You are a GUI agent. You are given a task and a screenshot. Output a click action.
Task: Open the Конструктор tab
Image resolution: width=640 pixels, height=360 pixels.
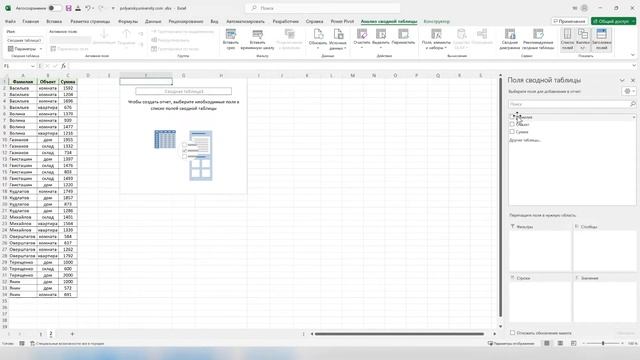[436, 21]
